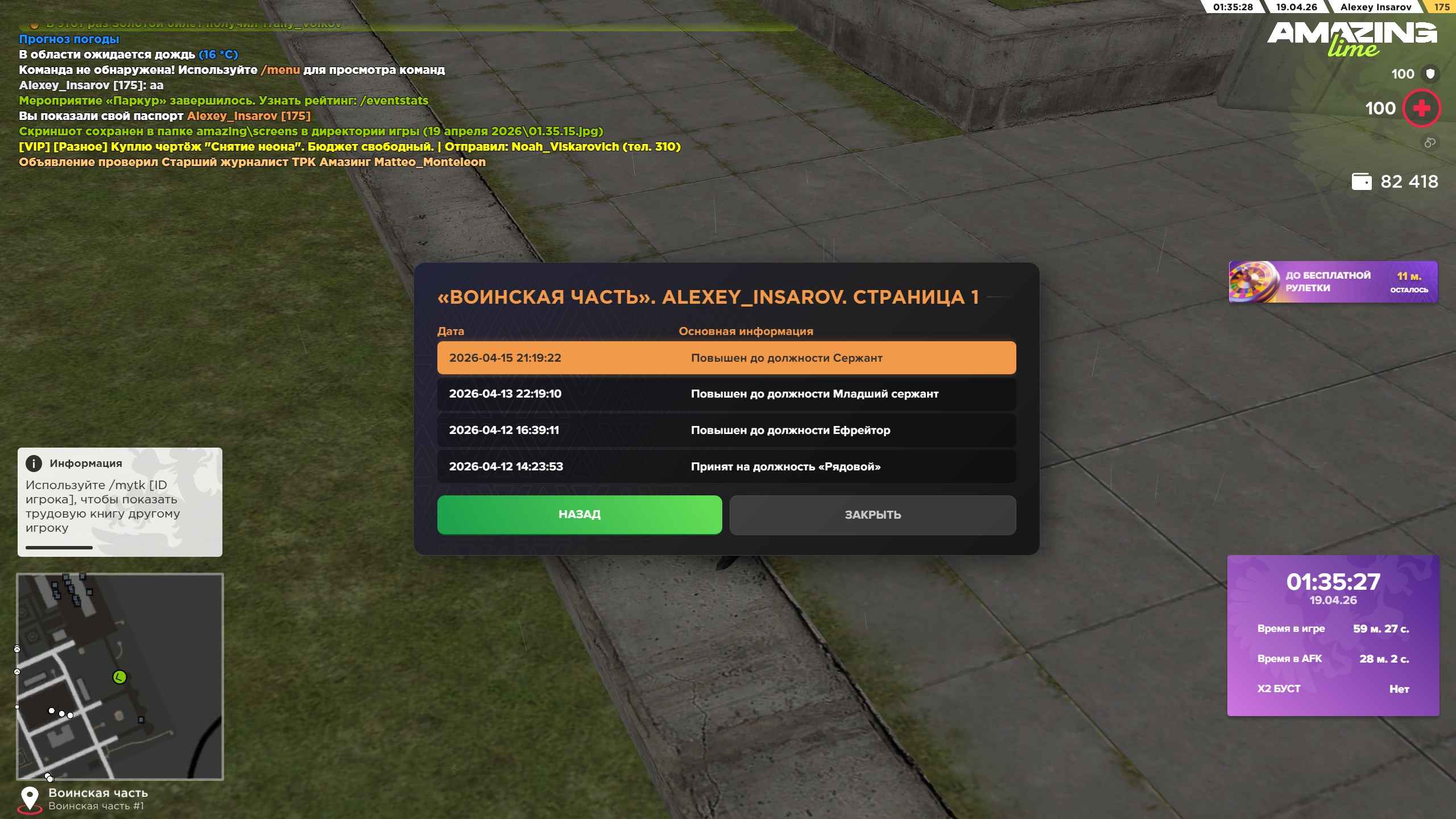Select the Принят на должность Рядовой row
The width and height of the screenshot is (1456, 819).
click(726, 466)
